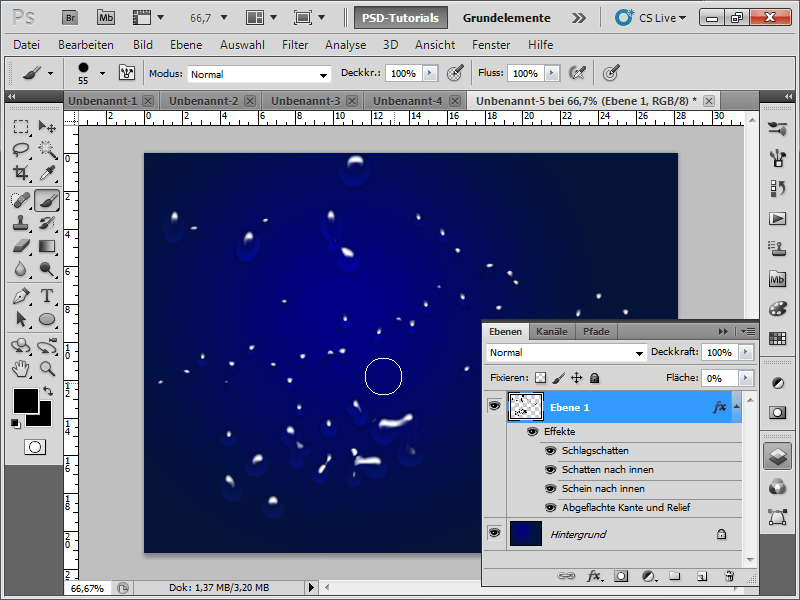Enable airbrush mode in options bar
The height and width of the screenshot is (600, 800).
(577, 73)
